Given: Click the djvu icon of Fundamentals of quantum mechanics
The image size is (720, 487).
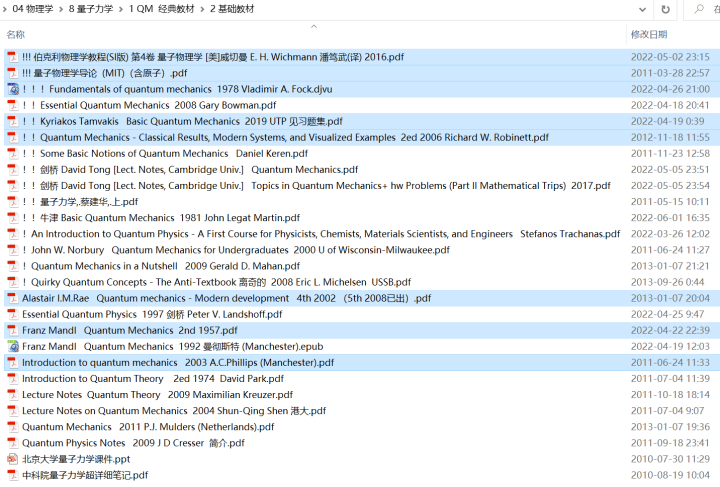Looking at the screenshot, I should click(x=13, y=89).
